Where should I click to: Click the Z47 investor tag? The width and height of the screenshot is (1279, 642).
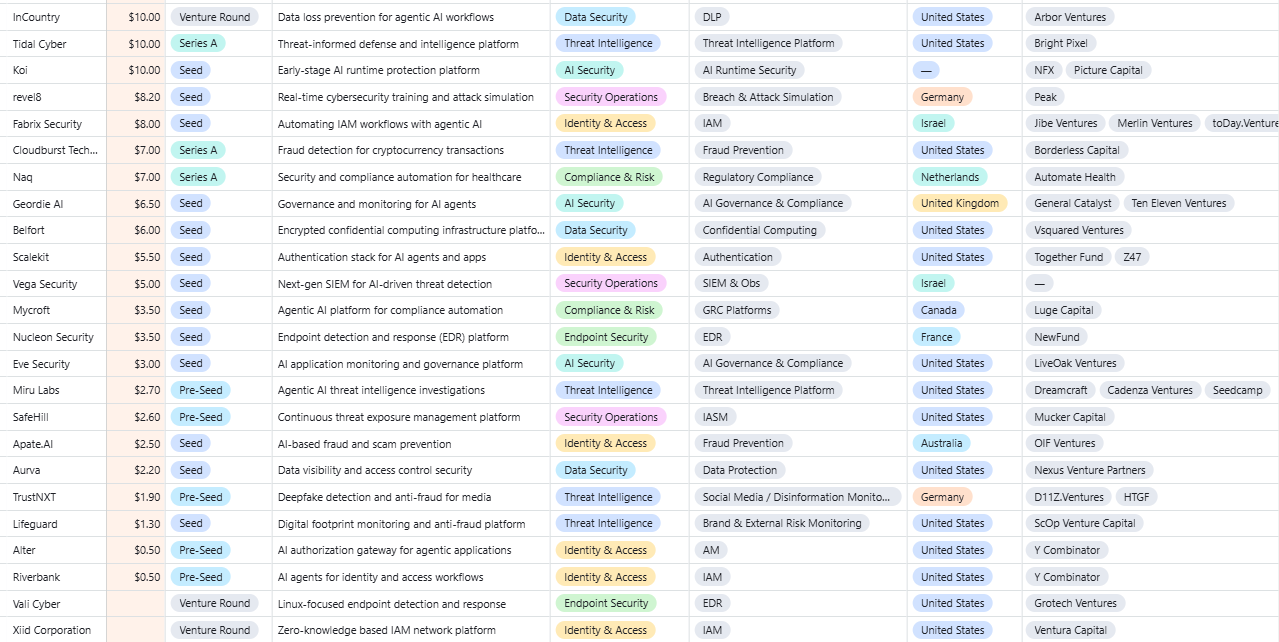(1132, 257)
